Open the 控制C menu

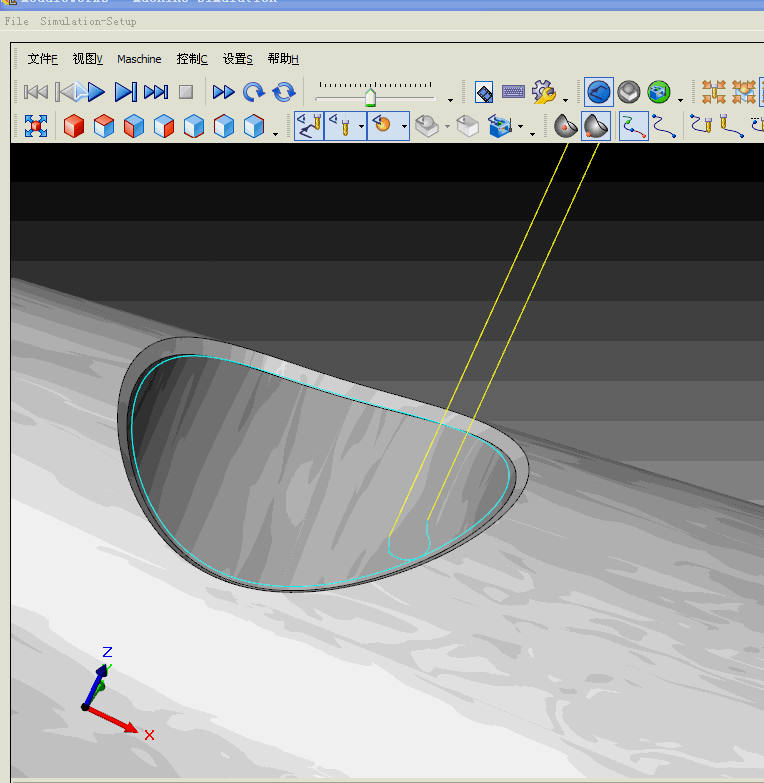click(192, 59)
